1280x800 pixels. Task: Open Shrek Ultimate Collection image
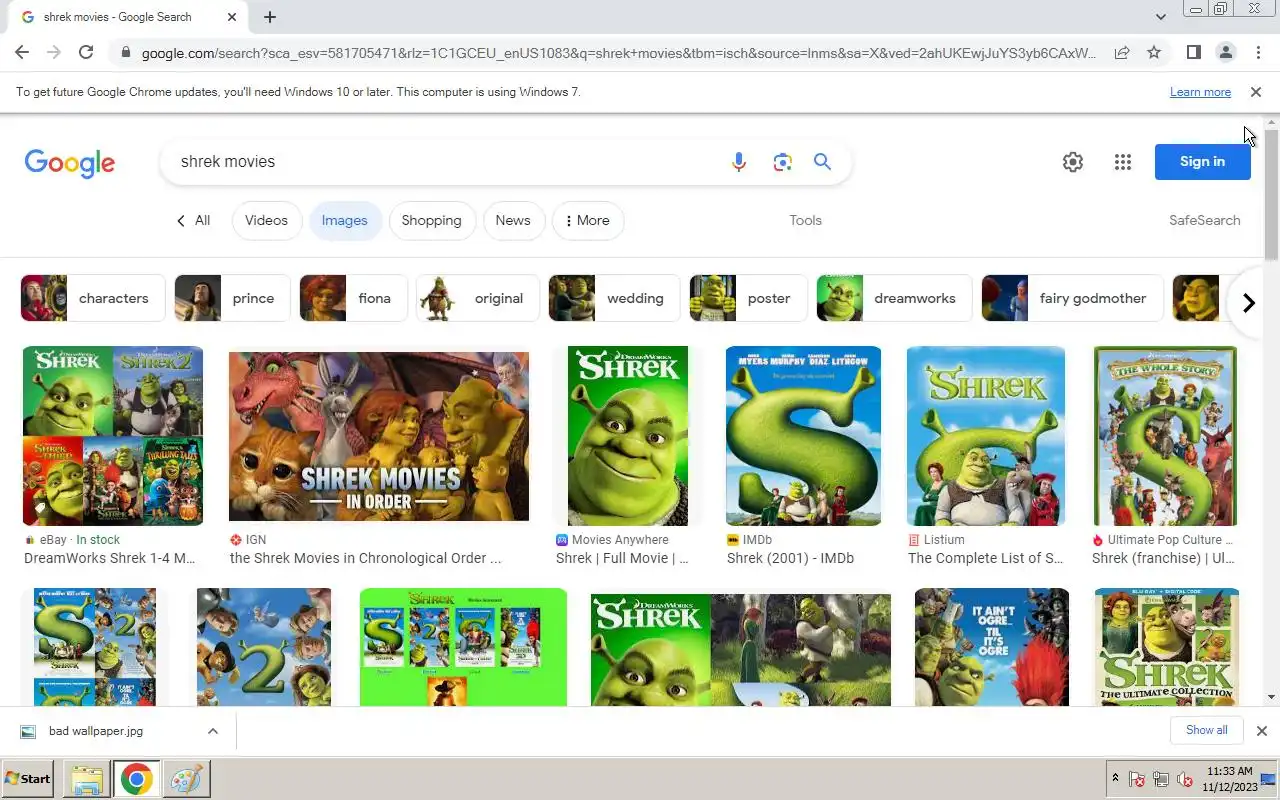(x=1167, y=647)
